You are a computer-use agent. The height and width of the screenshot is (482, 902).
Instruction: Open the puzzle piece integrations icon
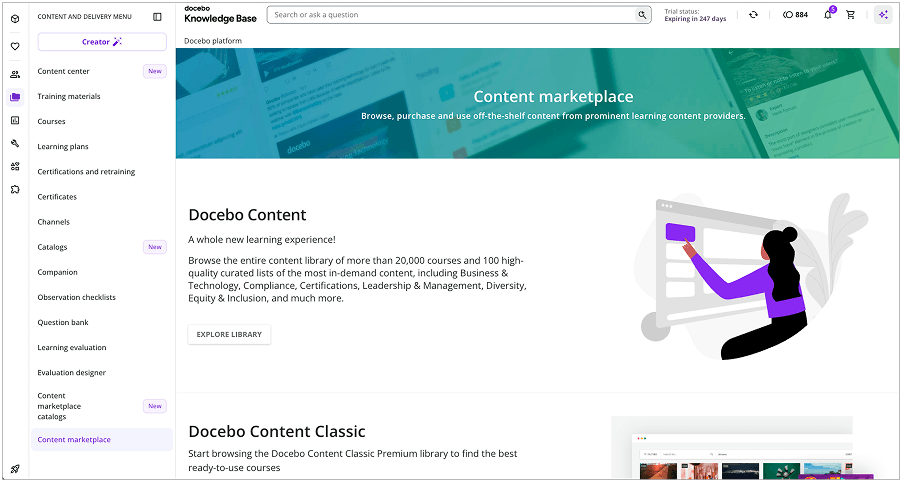coord(15,189)
